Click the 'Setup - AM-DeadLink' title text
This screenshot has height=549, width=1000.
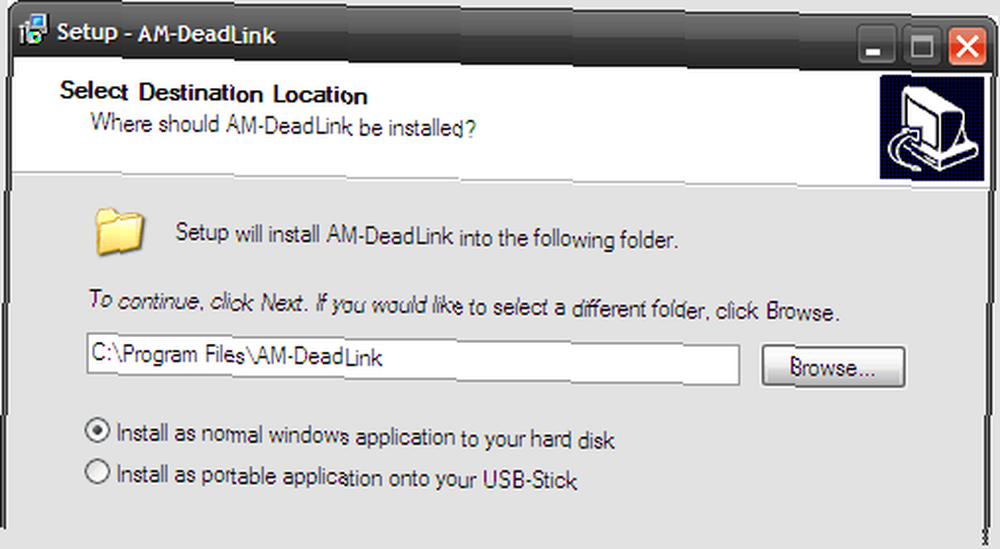tap(166, 33)
